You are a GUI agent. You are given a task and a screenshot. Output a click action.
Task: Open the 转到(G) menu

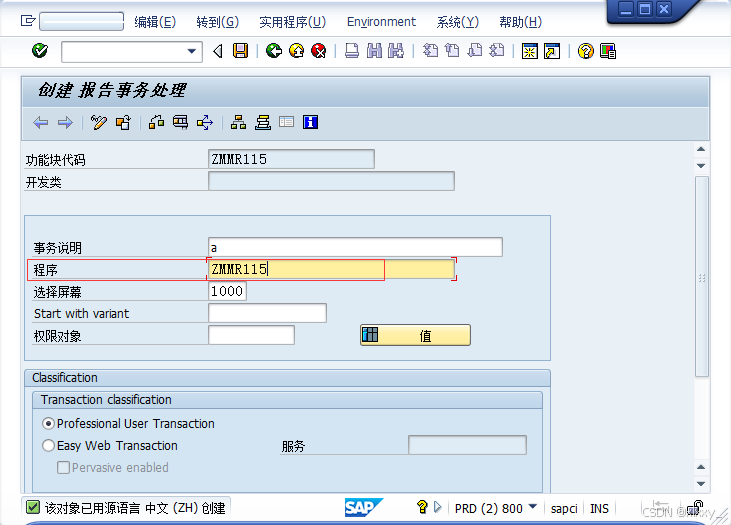click(217, 22)
